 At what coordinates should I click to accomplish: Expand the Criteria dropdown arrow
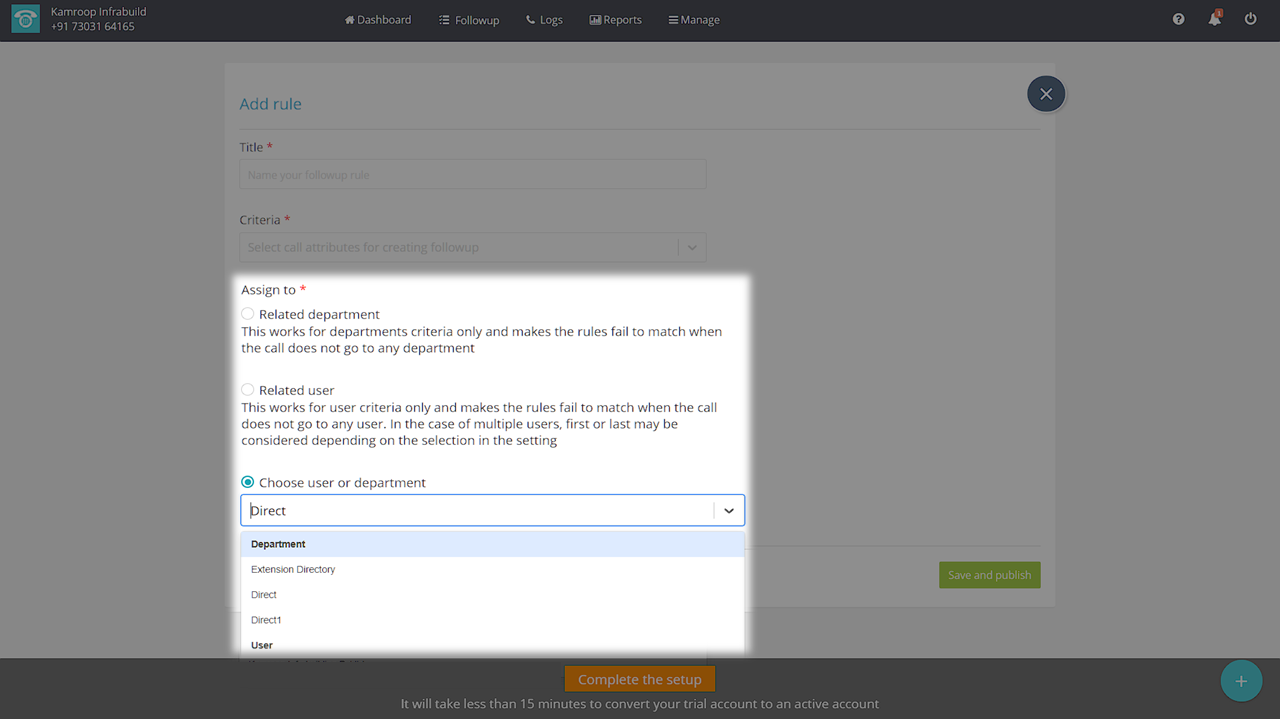[x=692, y=248]
